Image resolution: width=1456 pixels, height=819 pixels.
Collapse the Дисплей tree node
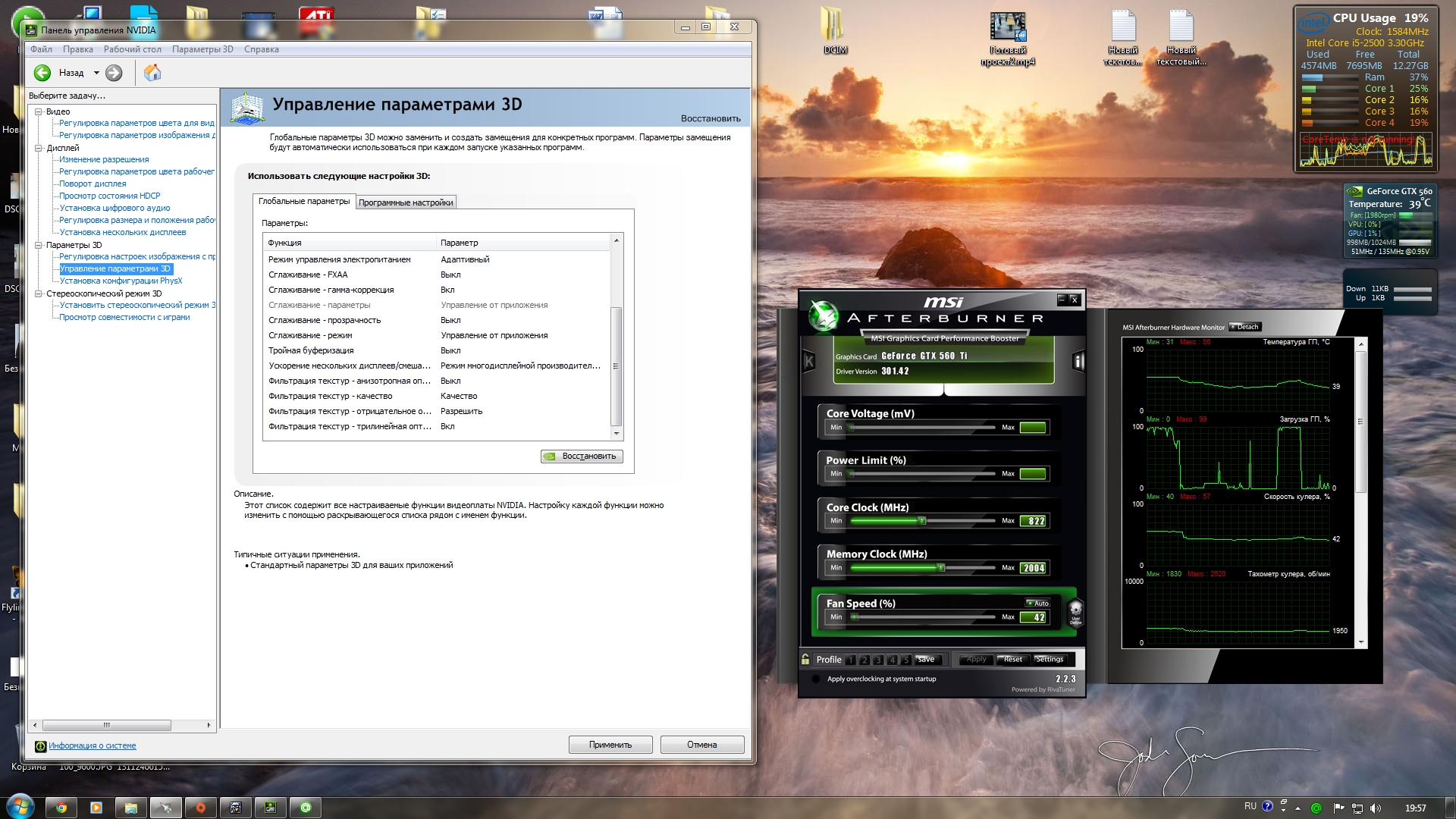(x=38, y=148)
